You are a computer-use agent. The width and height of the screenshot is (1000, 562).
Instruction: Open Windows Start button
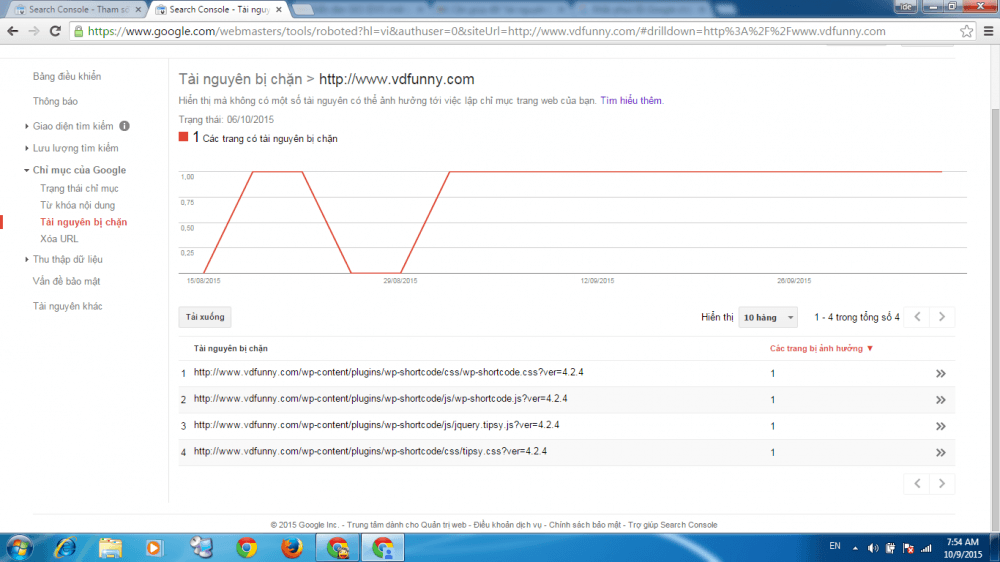[x=19, y=548]
